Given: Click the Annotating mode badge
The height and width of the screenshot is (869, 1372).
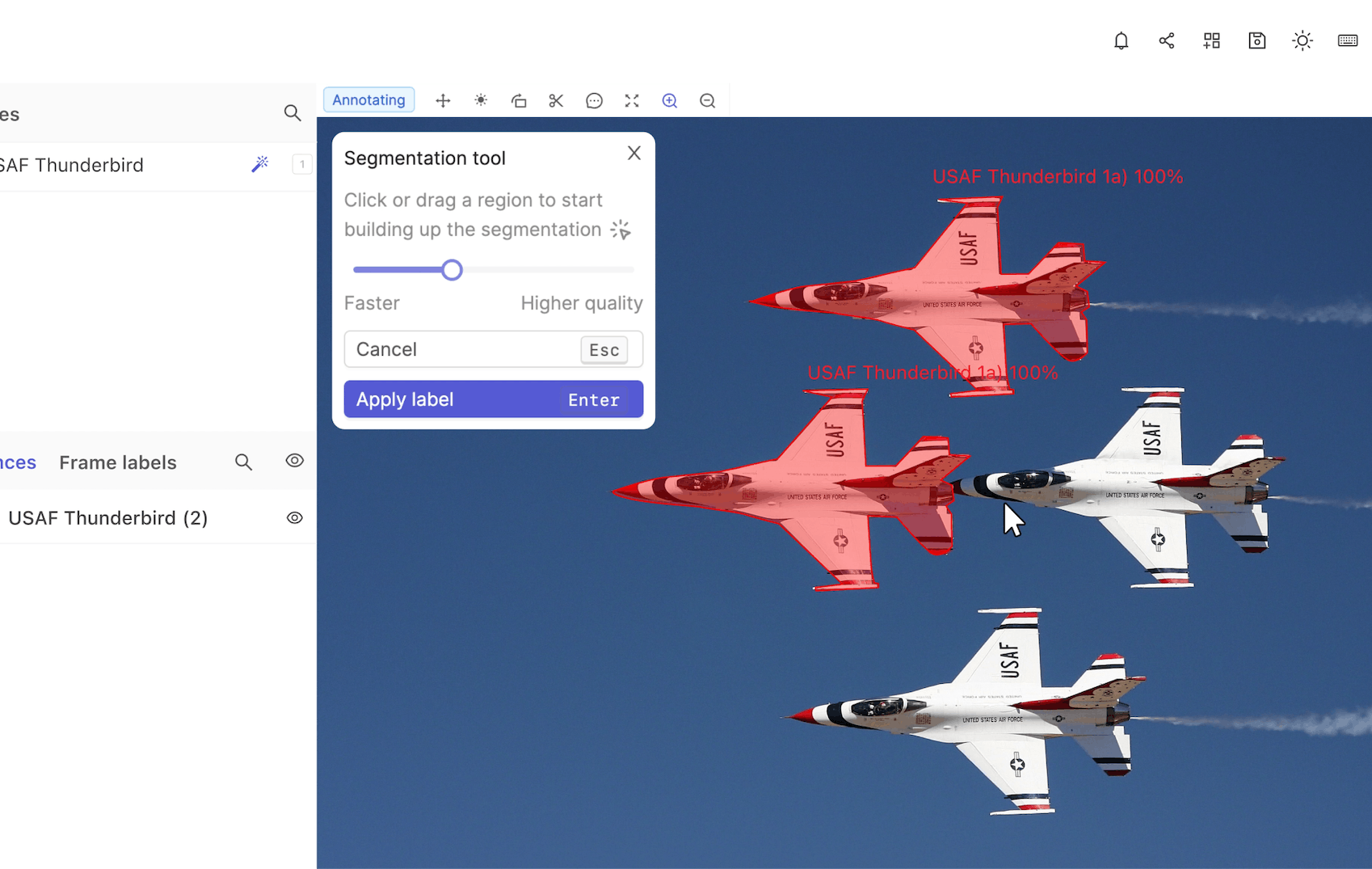Looking at the screenshot, I should tap(368, 100).
